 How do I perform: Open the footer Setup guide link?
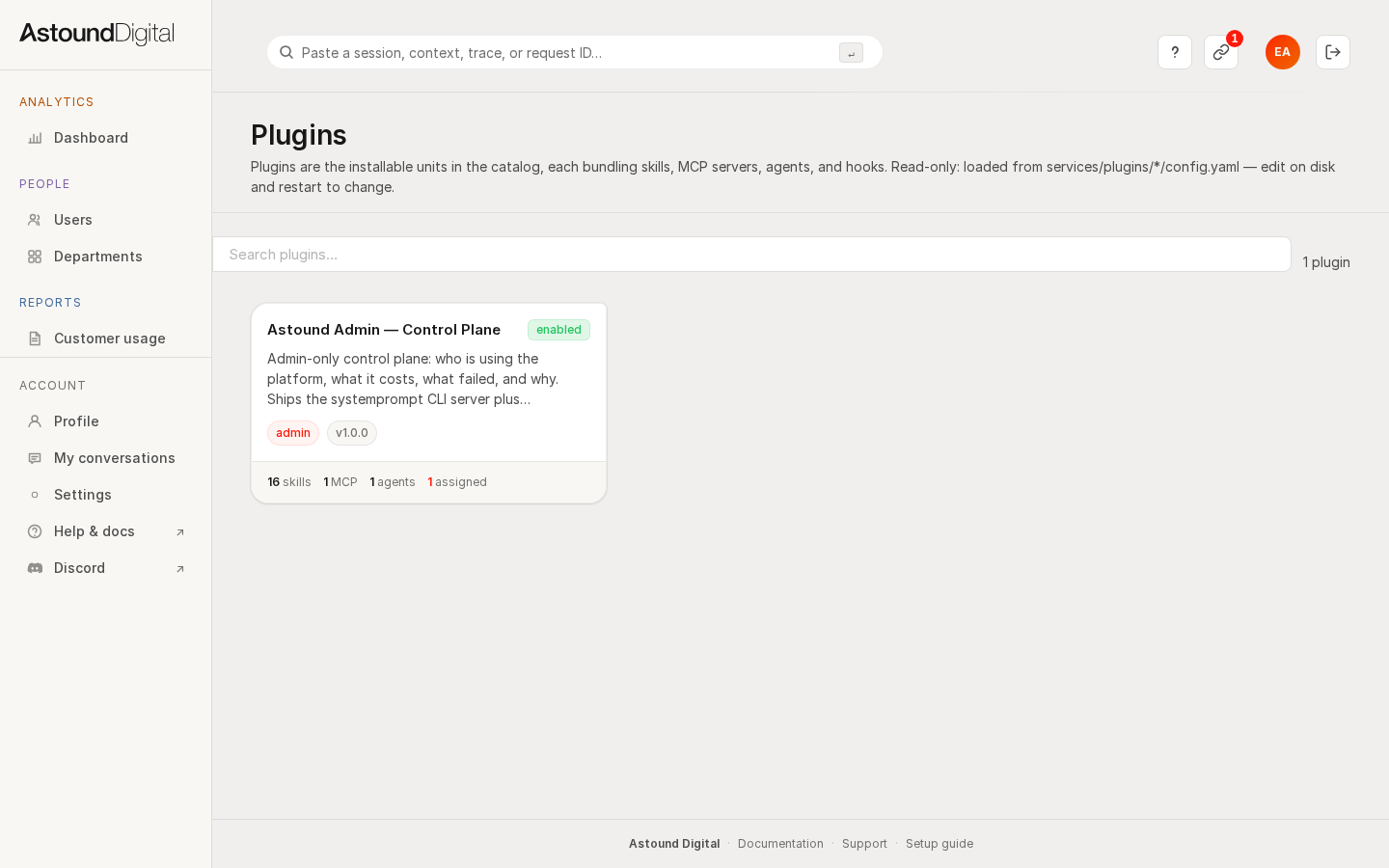(x=940, y=844)
